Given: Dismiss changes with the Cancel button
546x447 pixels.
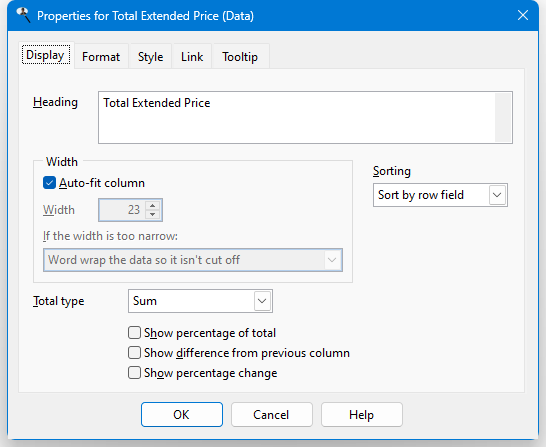Looking at the screenshot, I should click(272, 415).
